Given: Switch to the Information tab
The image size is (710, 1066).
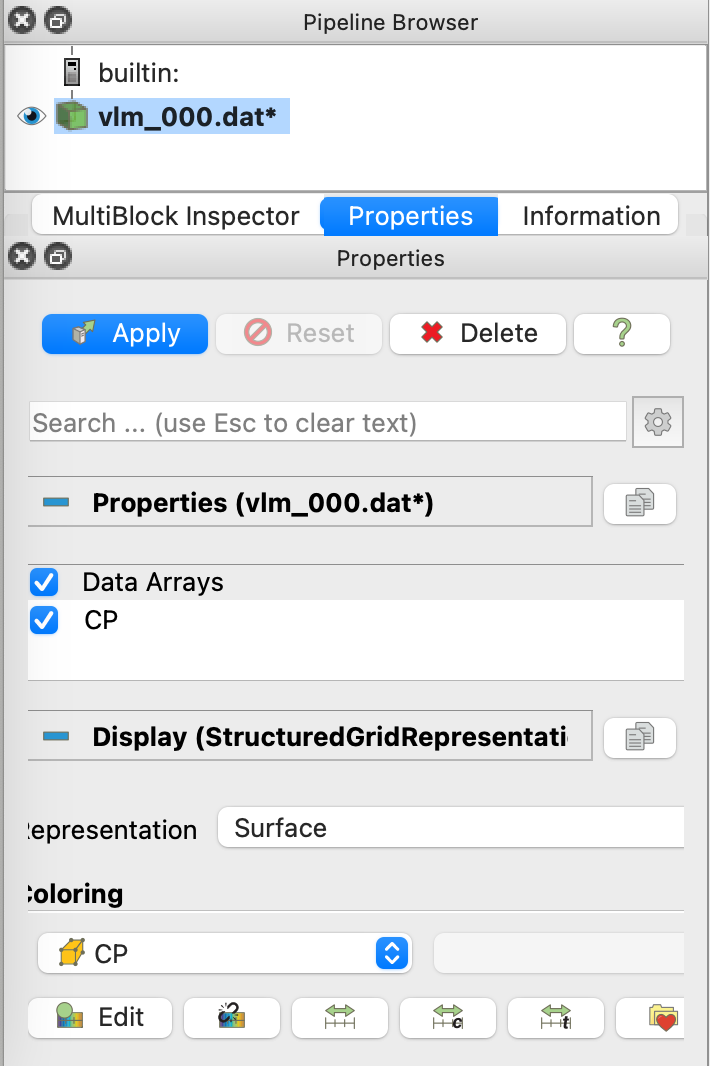Looking at the screenshot, I should (x=591, y=216).
